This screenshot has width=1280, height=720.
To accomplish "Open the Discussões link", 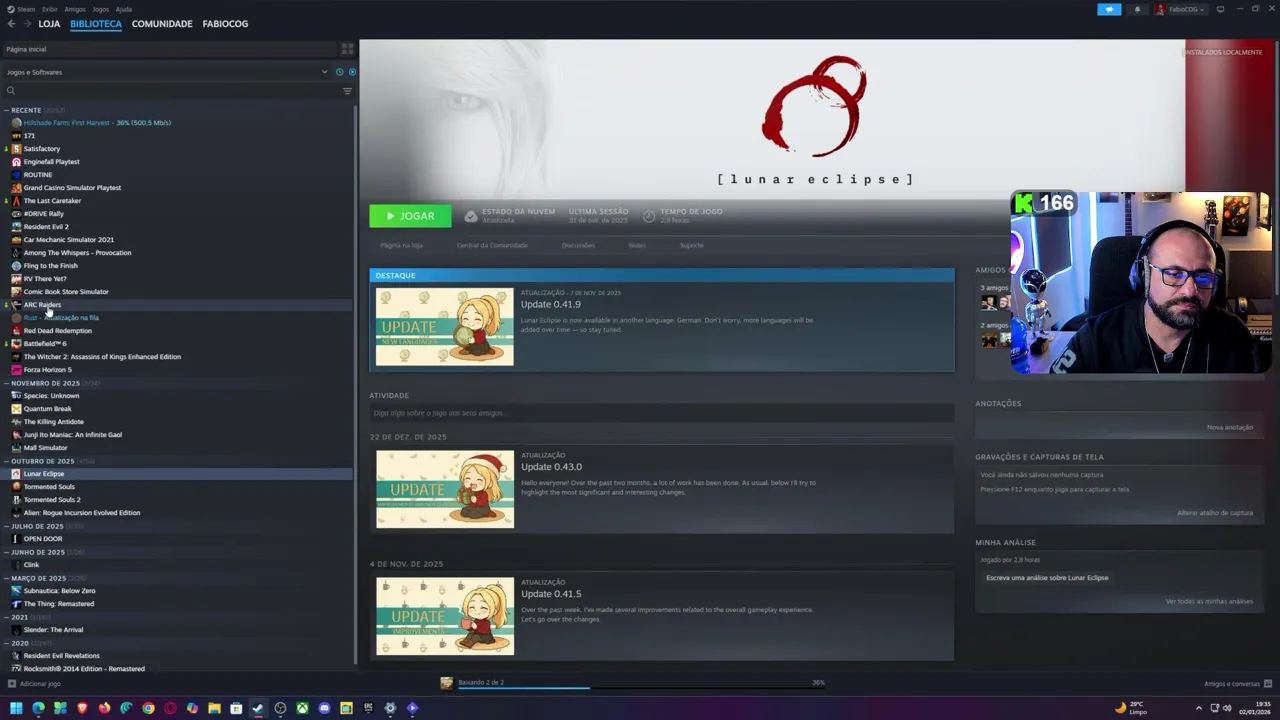I will point(578,245).
